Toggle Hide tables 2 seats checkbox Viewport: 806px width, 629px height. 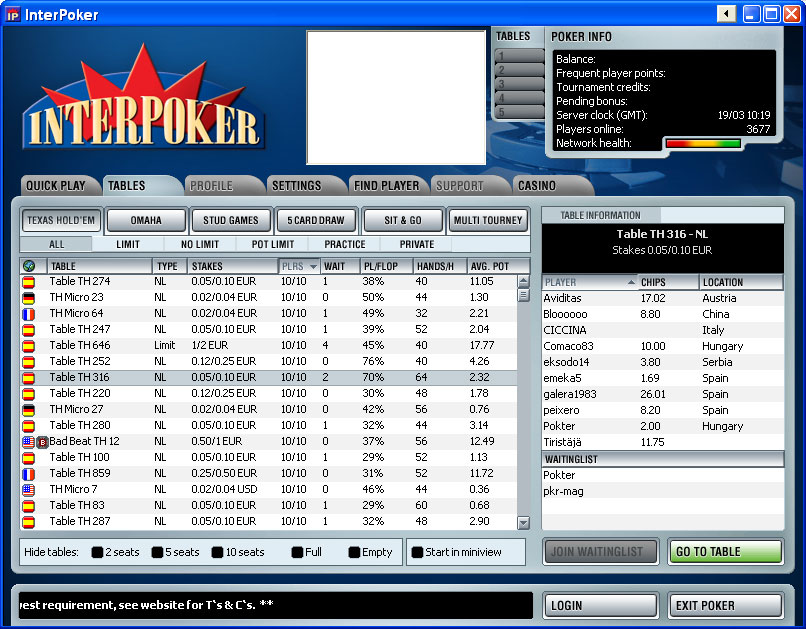pos(97,552)
